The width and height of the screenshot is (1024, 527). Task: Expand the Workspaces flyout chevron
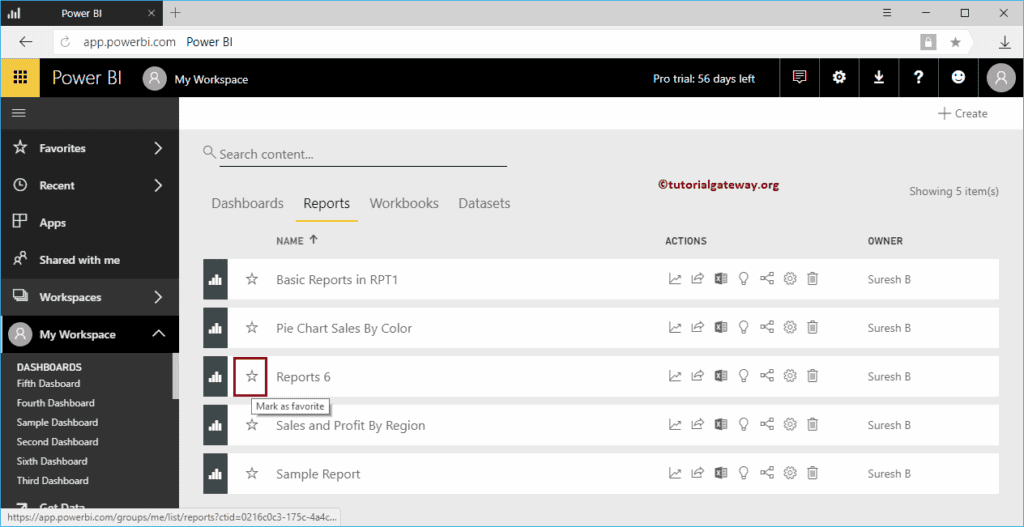click(x=158, y=297)
